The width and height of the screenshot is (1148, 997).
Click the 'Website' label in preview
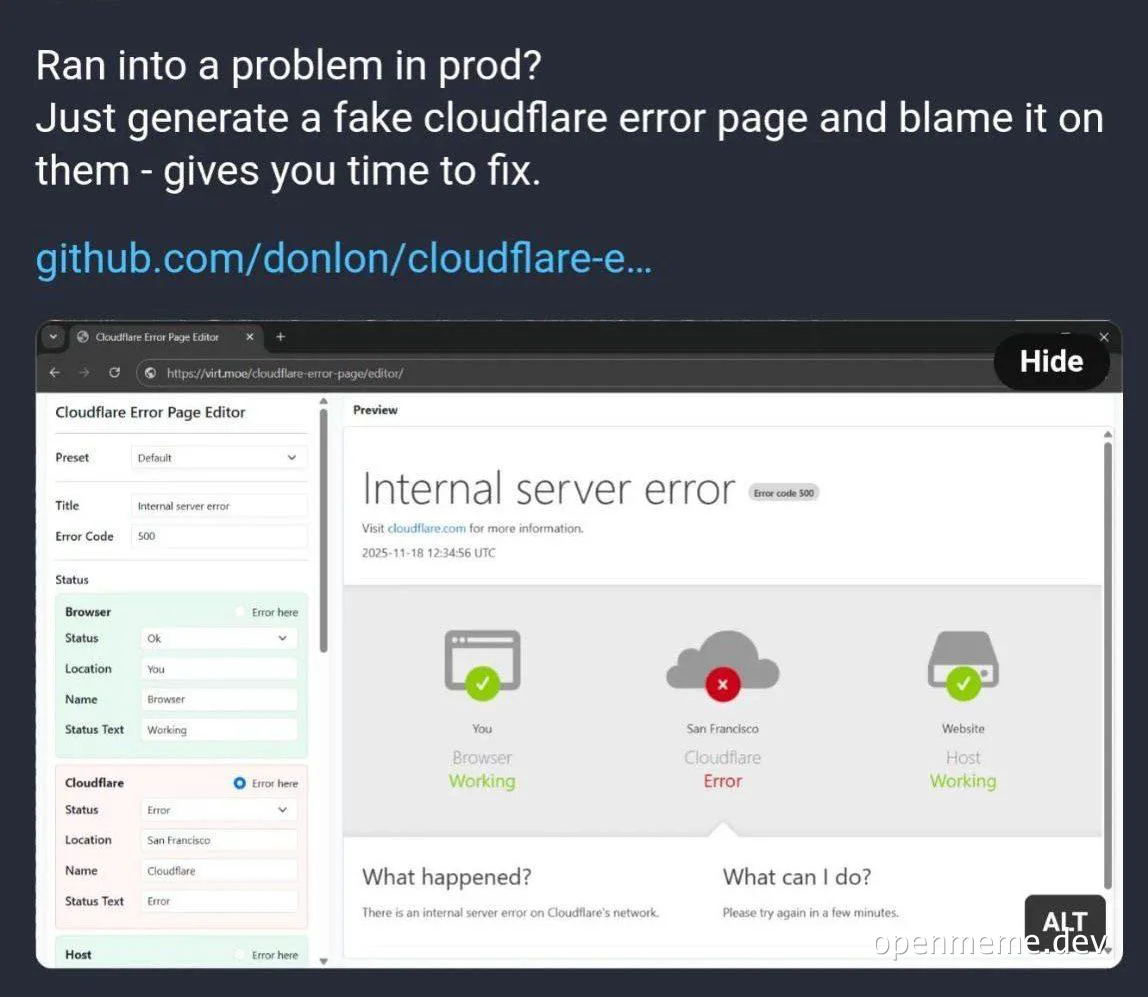click(963, 729)
